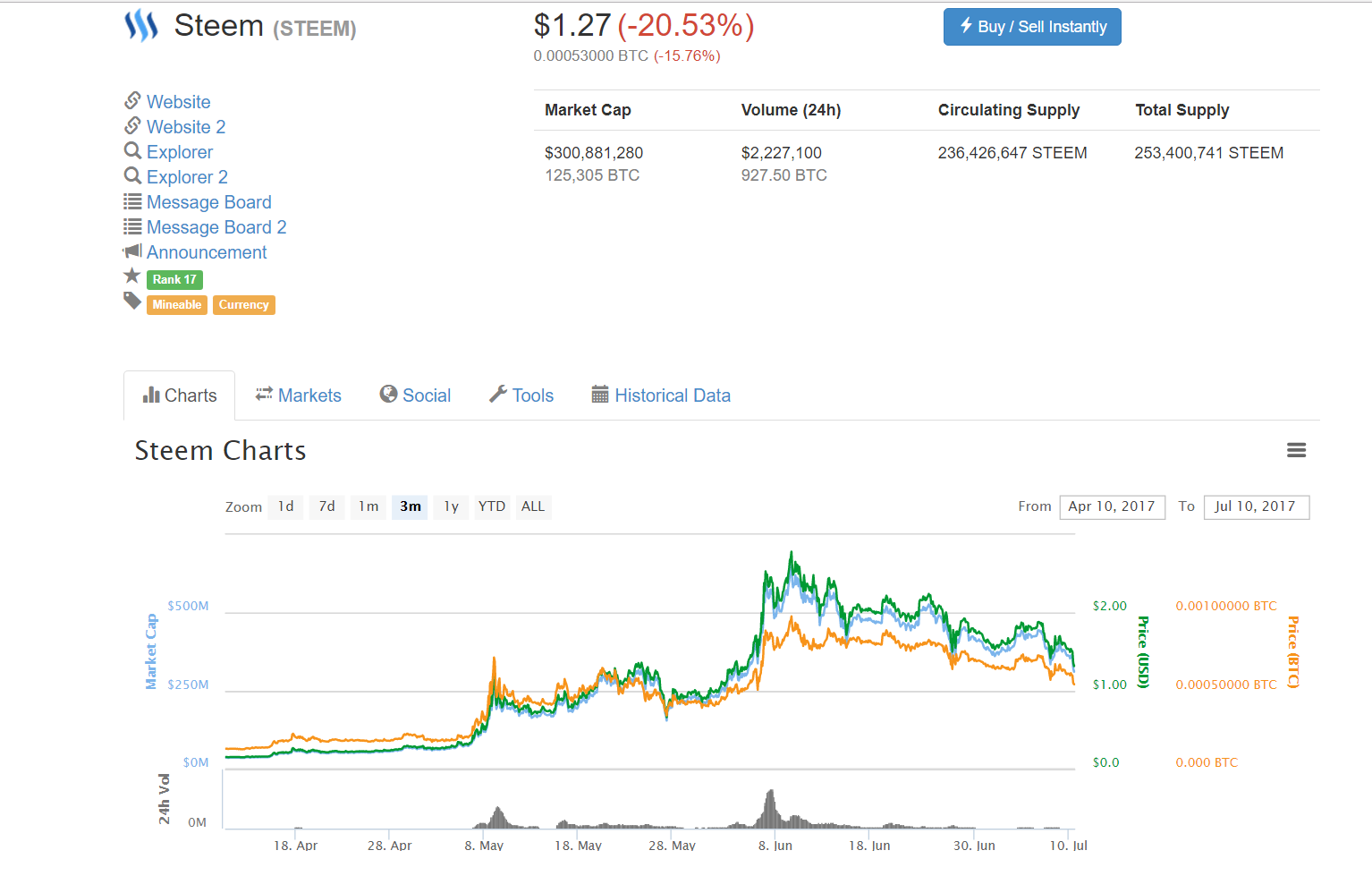Screen dimensions: 1372x893
Task: Click the wrench icon beside Tools
Action: pos(498,394)
